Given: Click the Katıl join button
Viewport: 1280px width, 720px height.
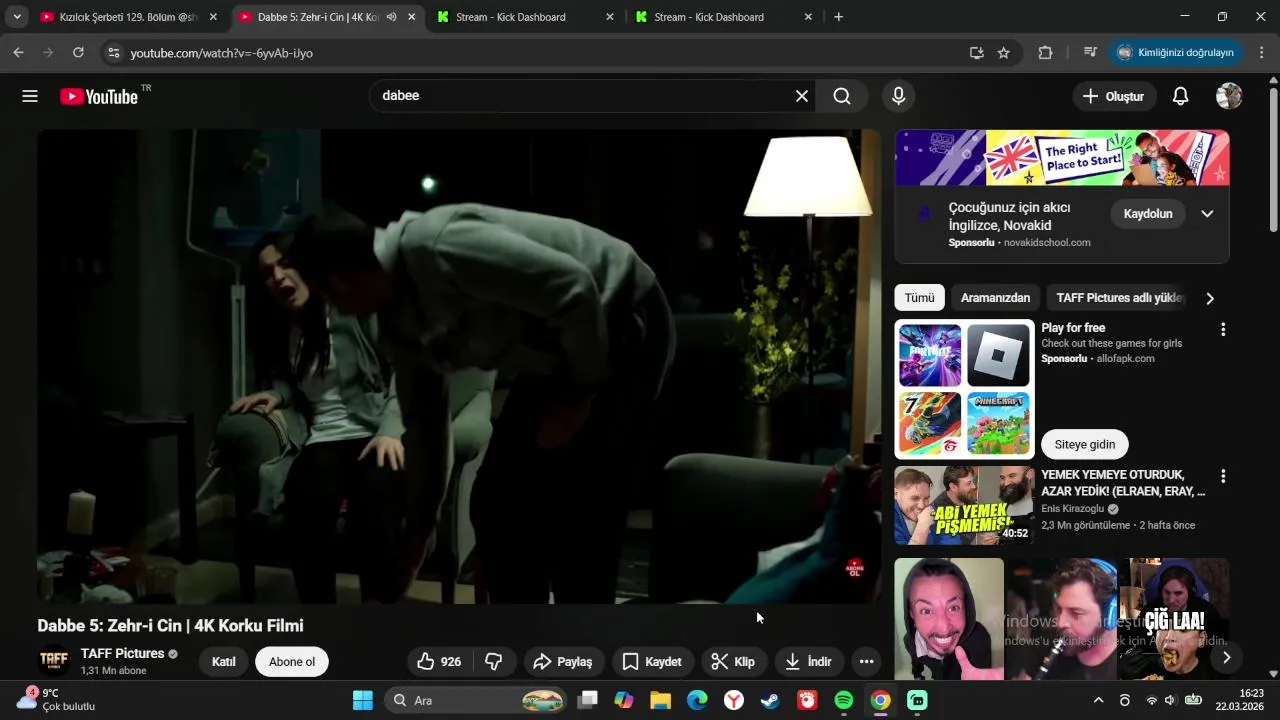Looking at the screenshot, I should (x=224, y=662).
